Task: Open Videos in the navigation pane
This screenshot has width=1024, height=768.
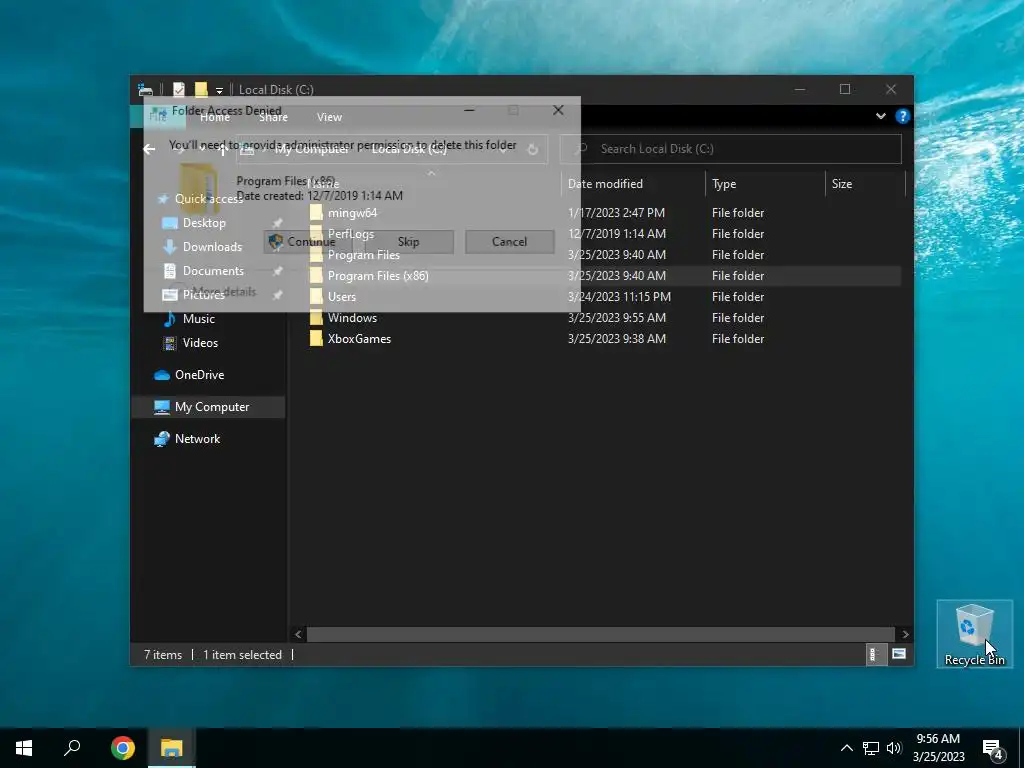Action: click(x=200, y=343)
